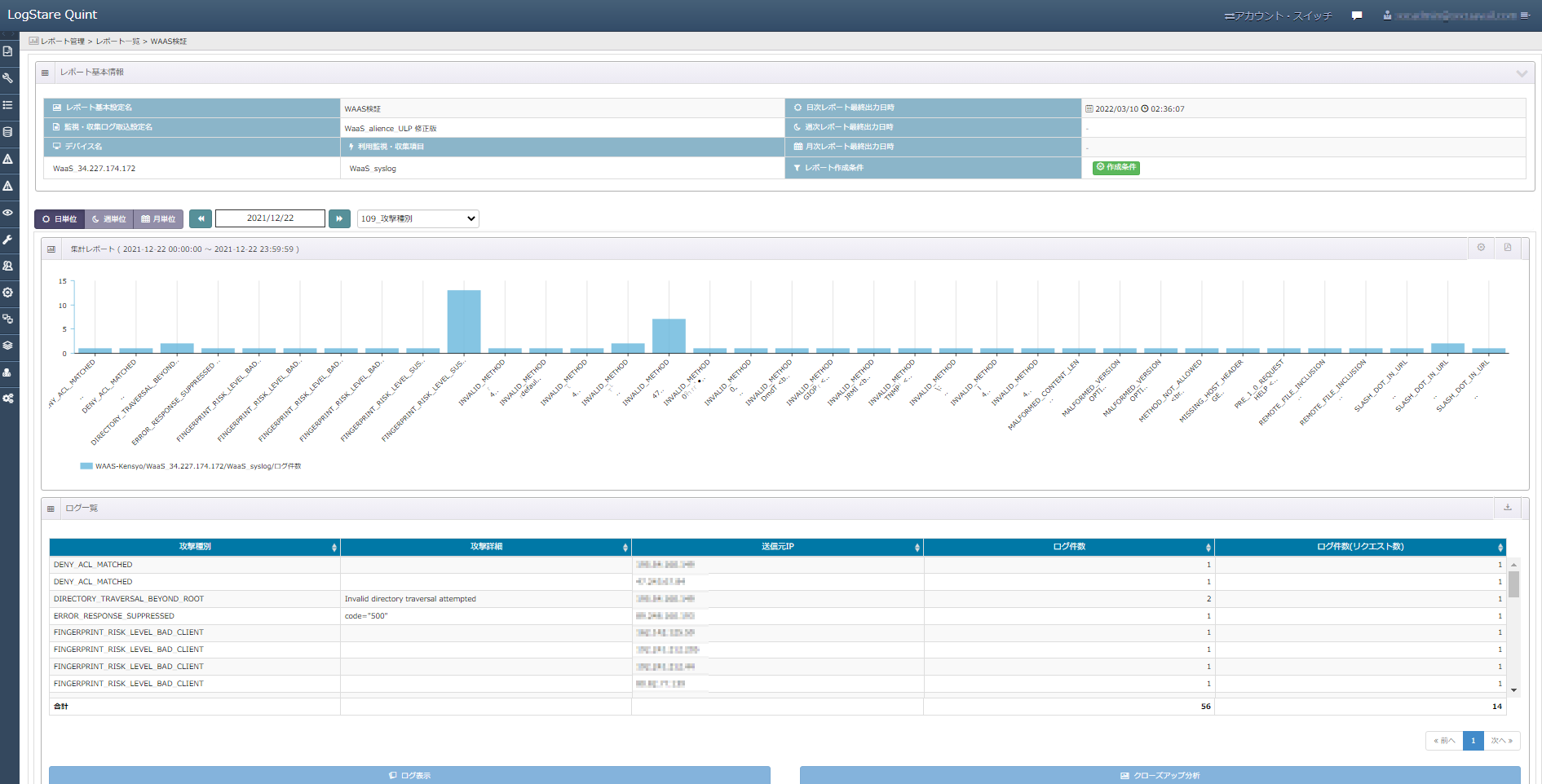The width and height of the screenshot is (1542, 784).
Task: Export the chart as PDF using the PDF icon
Action: (x=1508, y=248)
